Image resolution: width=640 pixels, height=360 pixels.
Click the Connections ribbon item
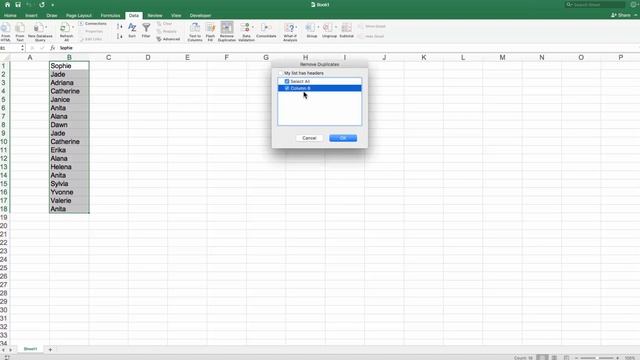[x=93, y=24]
